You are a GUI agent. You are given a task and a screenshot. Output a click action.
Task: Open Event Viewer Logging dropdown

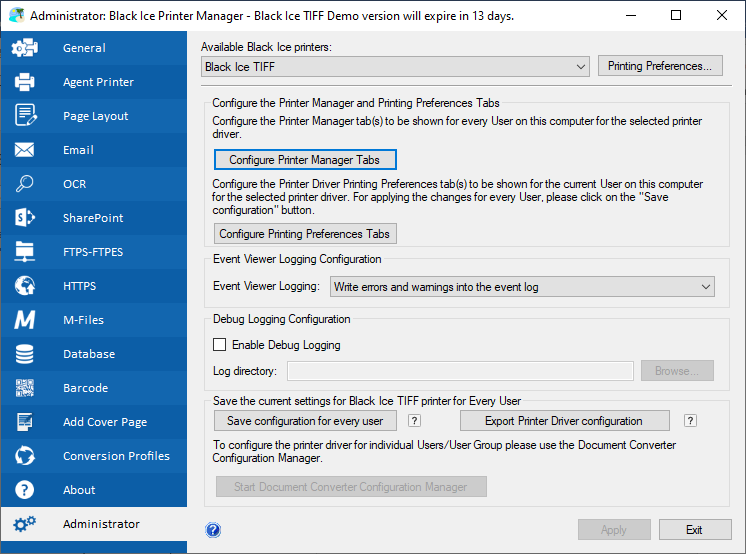point(522,287)
